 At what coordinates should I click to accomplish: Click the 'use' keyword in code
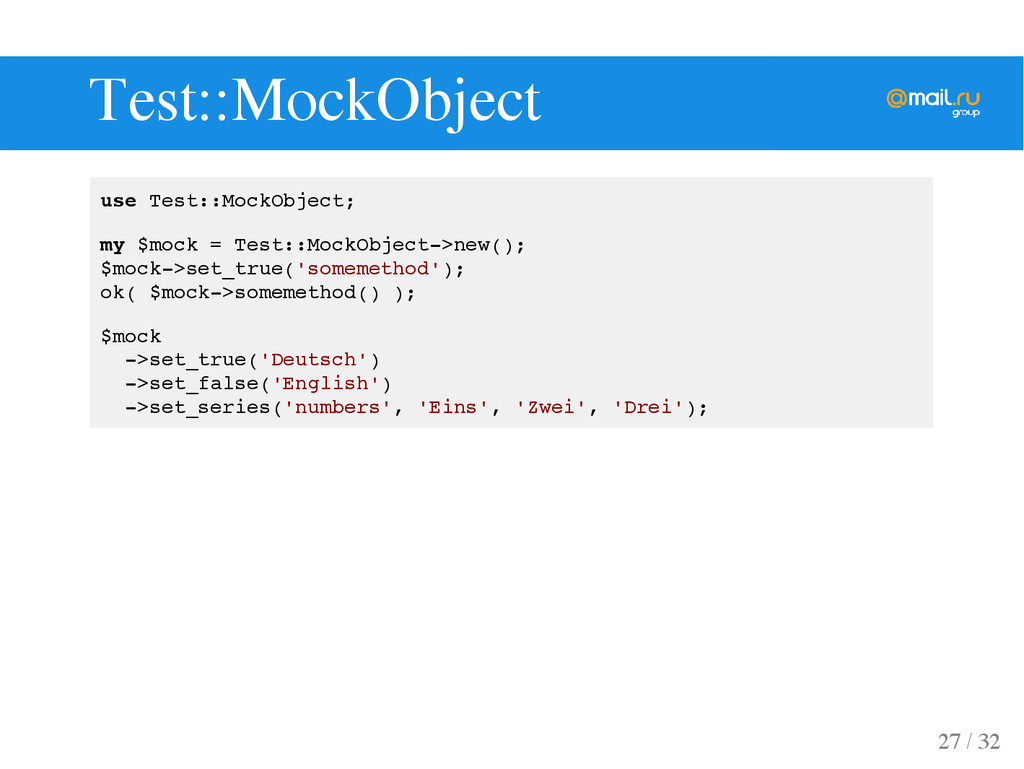(x=118, y=201)
